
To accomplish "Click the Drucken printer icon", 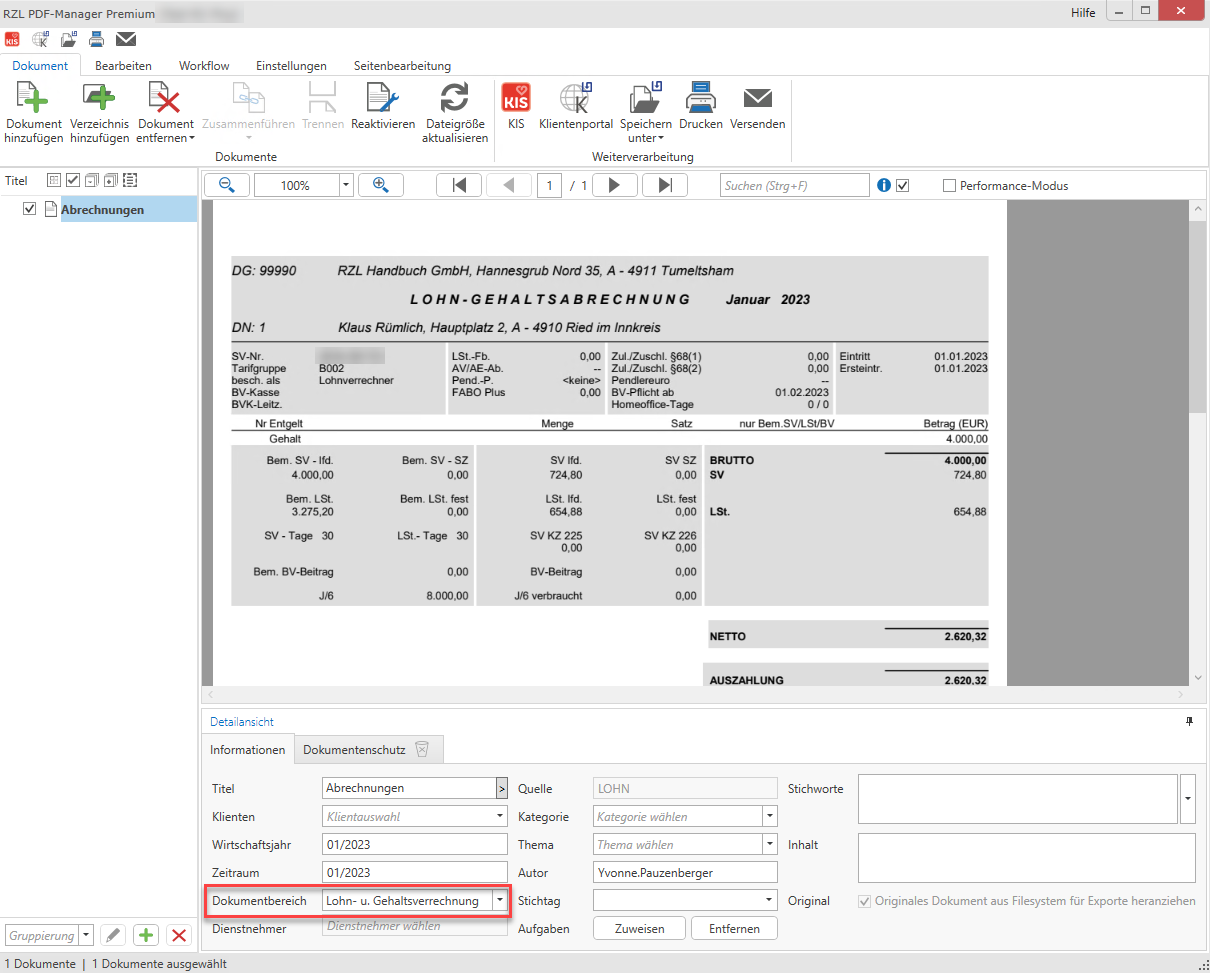I will 700,99.
